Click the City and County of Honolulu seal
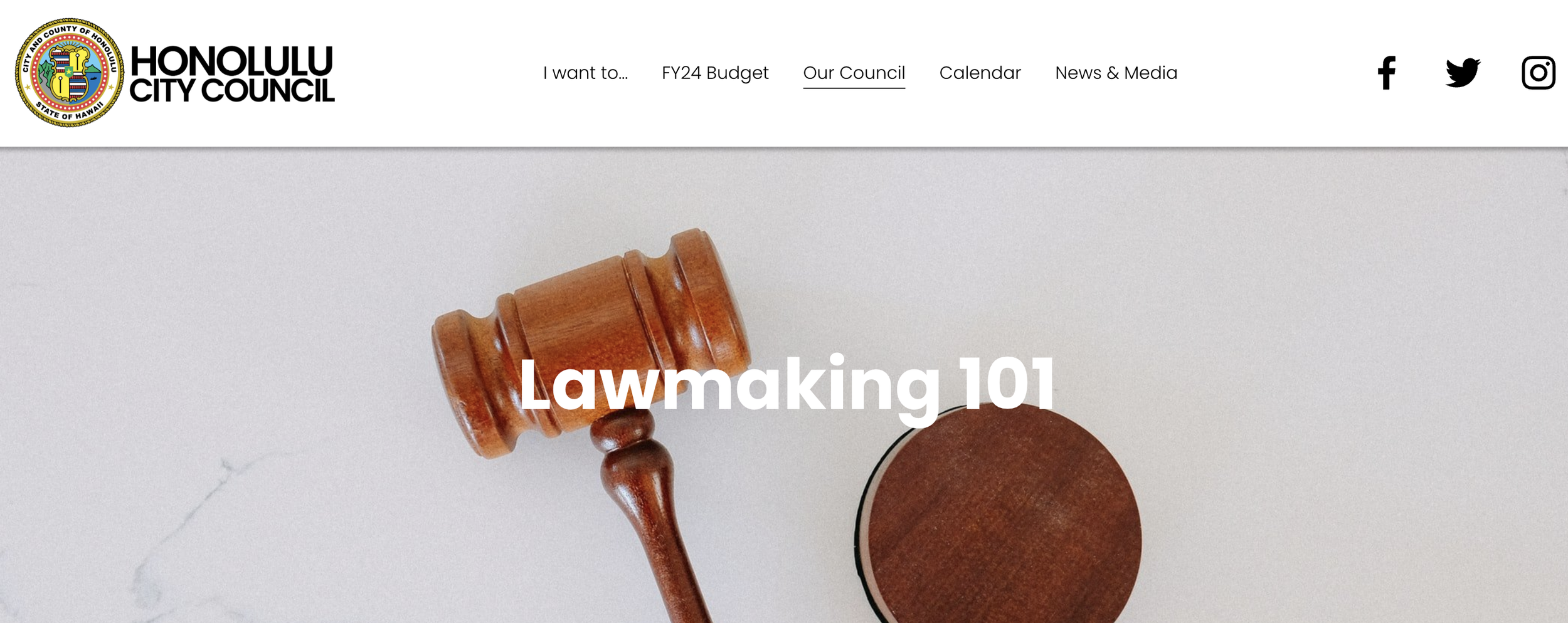 coord(70,73)
